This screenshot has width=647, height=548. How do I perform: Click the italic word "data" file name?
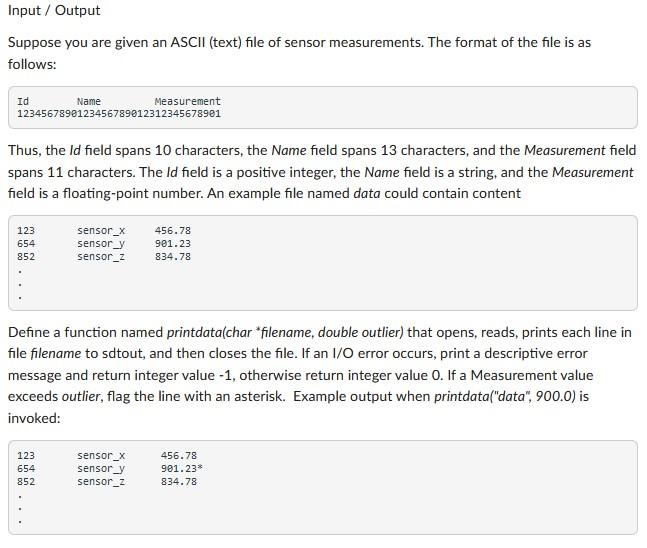tap(369, 193)
